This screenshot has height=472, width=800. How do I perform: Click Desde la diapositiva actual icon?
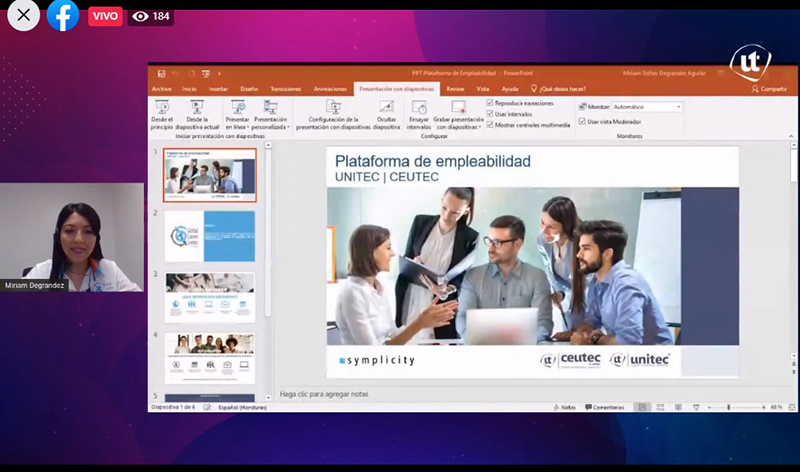196,108
